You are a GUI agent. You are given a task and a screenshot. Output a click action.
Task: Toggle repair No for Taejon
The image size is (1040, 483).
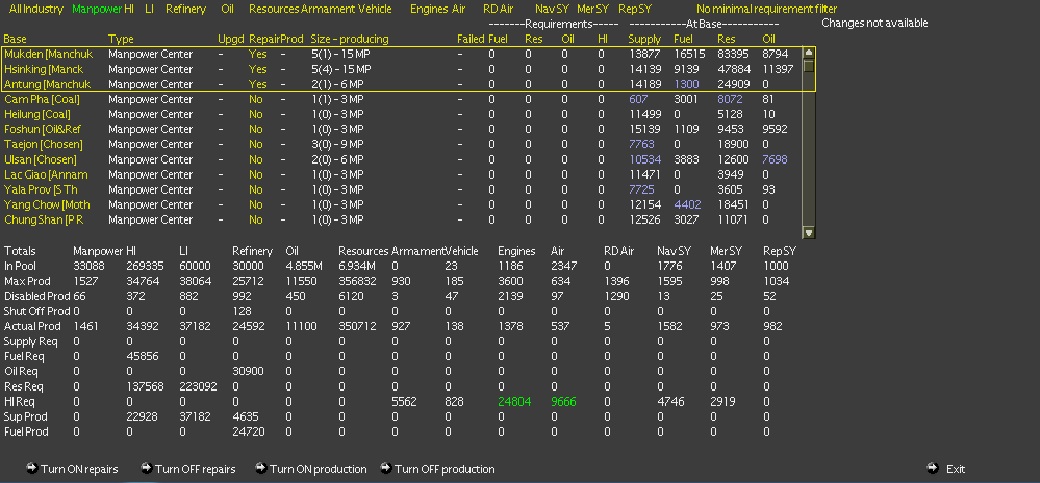coord(255,144)
